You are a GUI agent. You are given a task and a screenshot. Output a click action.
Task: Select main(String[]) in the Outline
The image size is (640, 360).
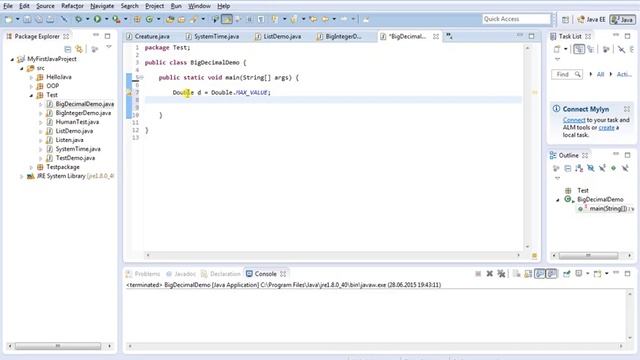607,209
